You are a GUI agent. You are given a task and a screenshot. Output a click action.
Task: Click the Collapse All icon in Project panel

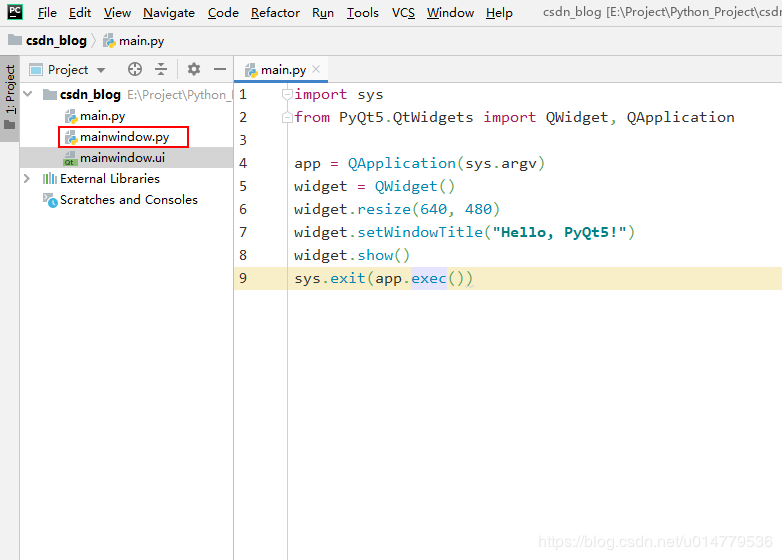pos(161,69)
